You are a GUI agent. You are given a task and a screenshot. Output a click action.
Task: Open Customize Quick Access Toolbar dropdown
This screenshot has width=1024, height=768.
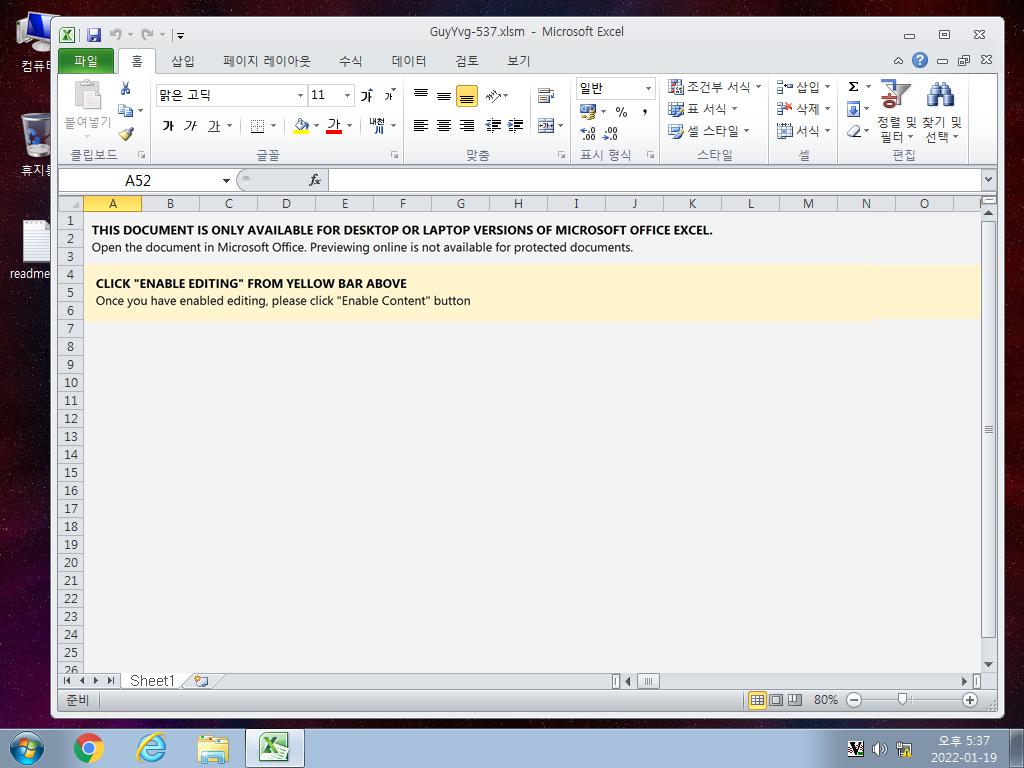point(180,35)
